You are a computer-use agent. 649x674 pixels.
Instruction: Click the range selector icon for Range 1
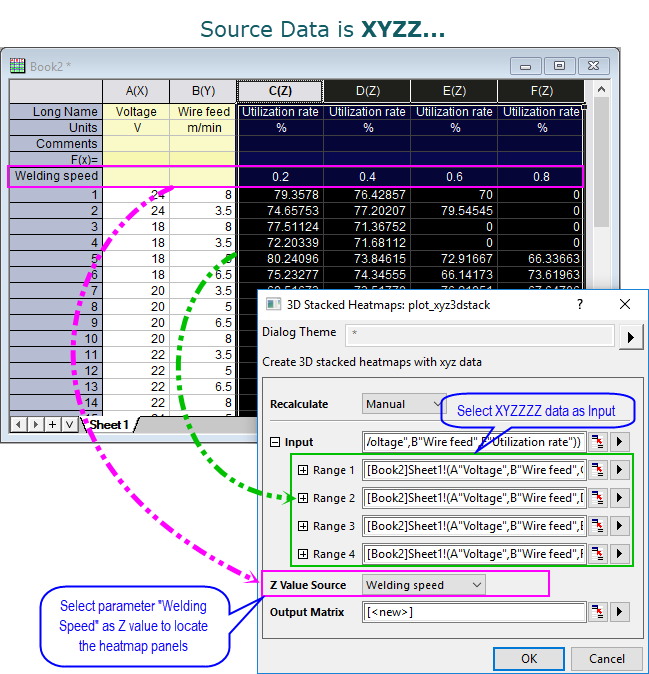point(599,470)
